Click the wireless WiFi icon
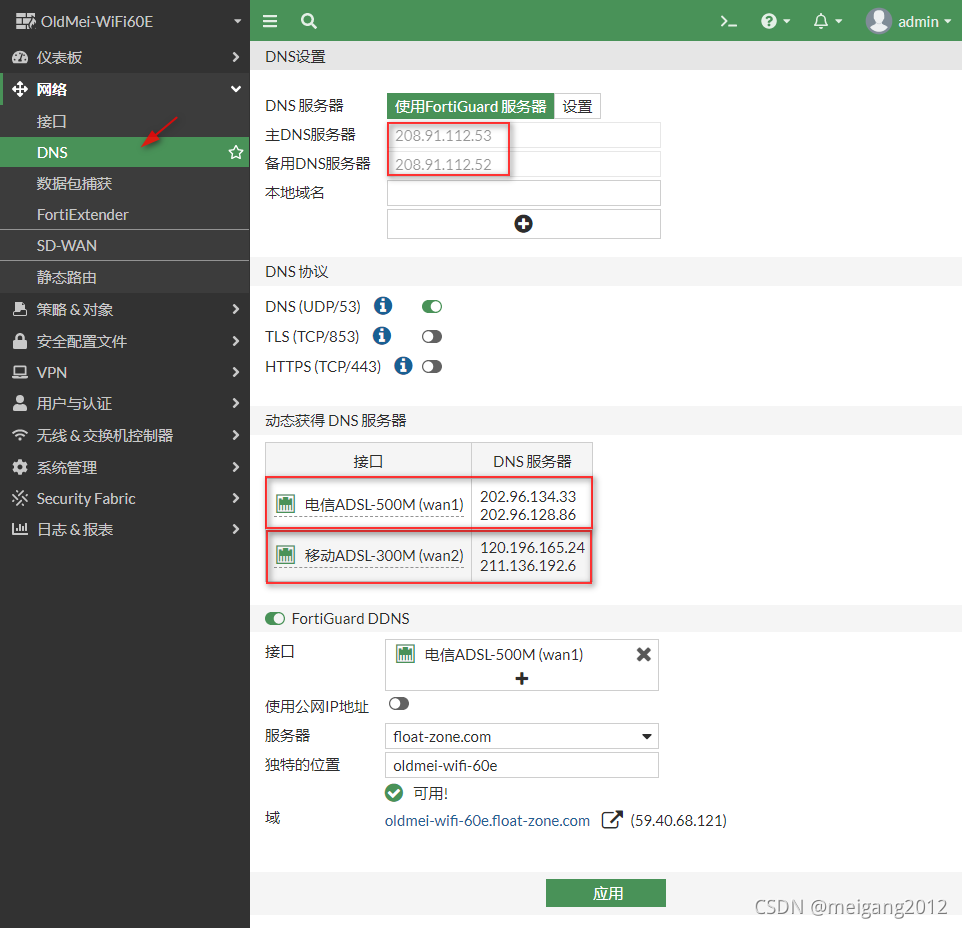 (20, 435)
